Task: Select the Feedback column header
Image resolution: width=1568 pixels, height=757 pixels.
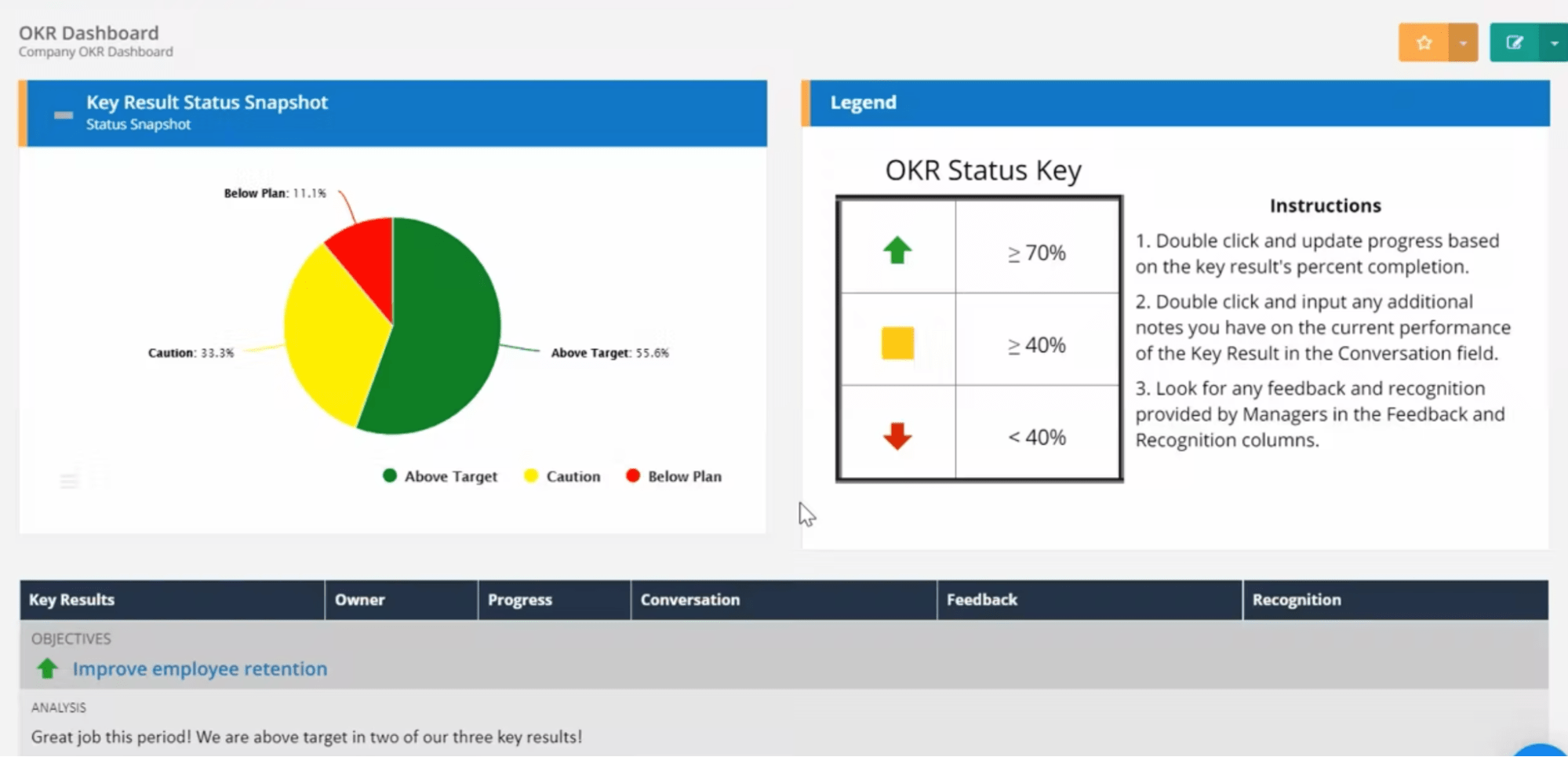Action: tap(981, 599)
